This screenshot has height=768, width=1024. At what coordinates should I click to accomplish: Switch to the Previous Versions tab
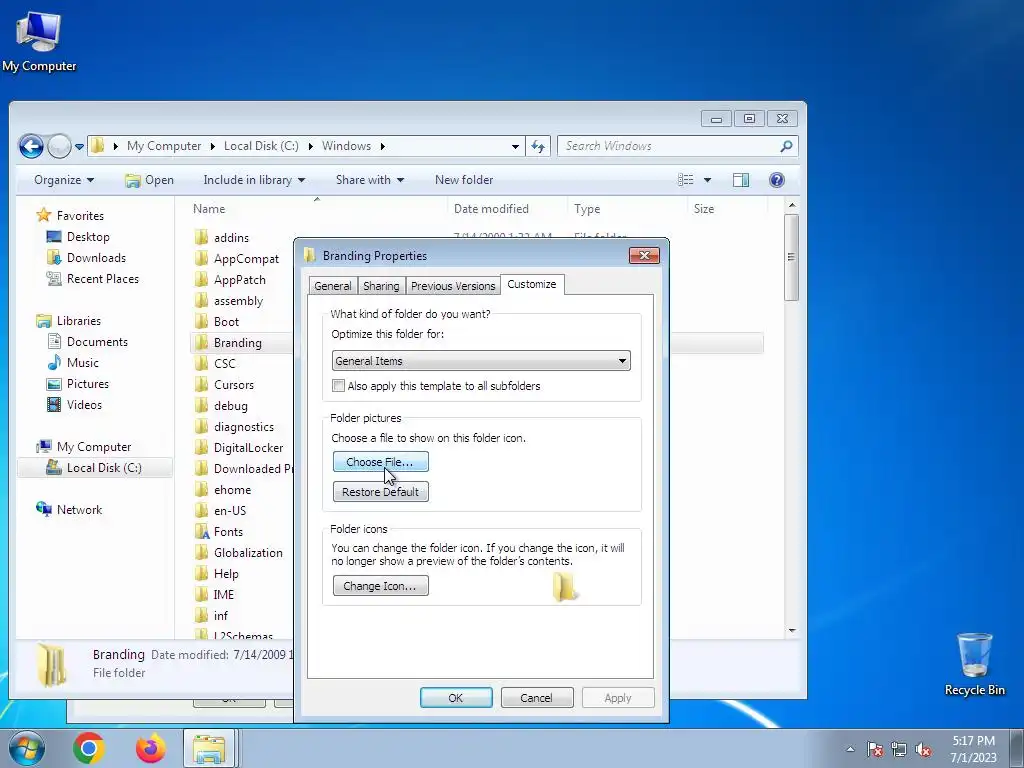coord(453,286)
